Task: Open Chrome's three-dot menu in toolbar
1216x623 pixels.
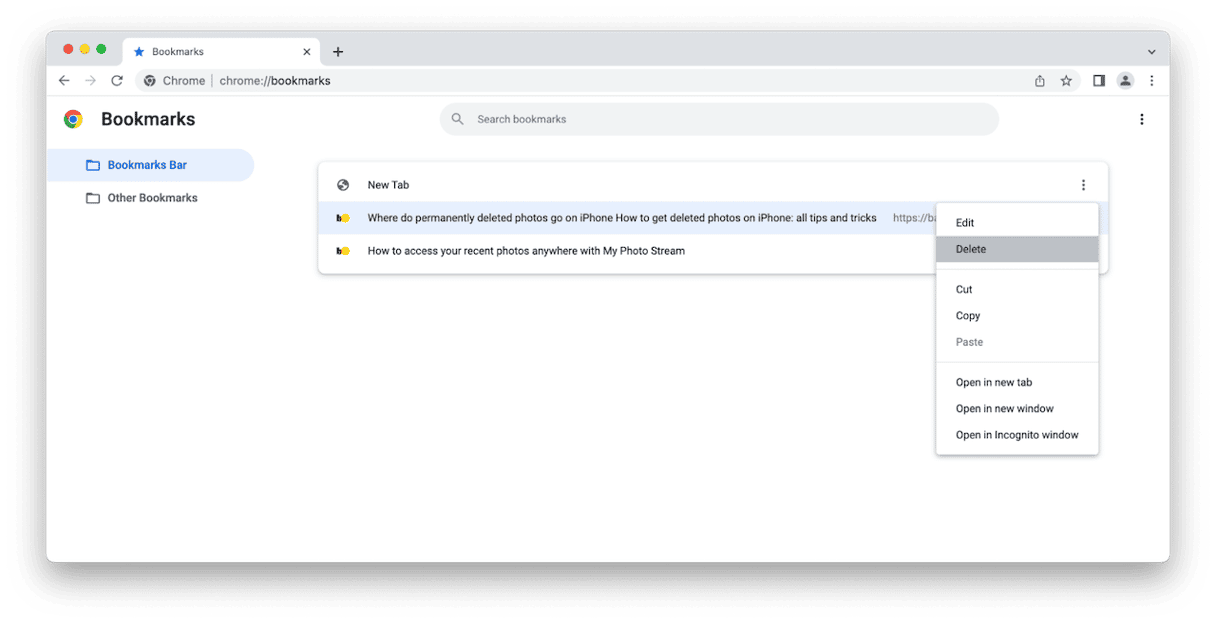Action: coord(1151,81)
